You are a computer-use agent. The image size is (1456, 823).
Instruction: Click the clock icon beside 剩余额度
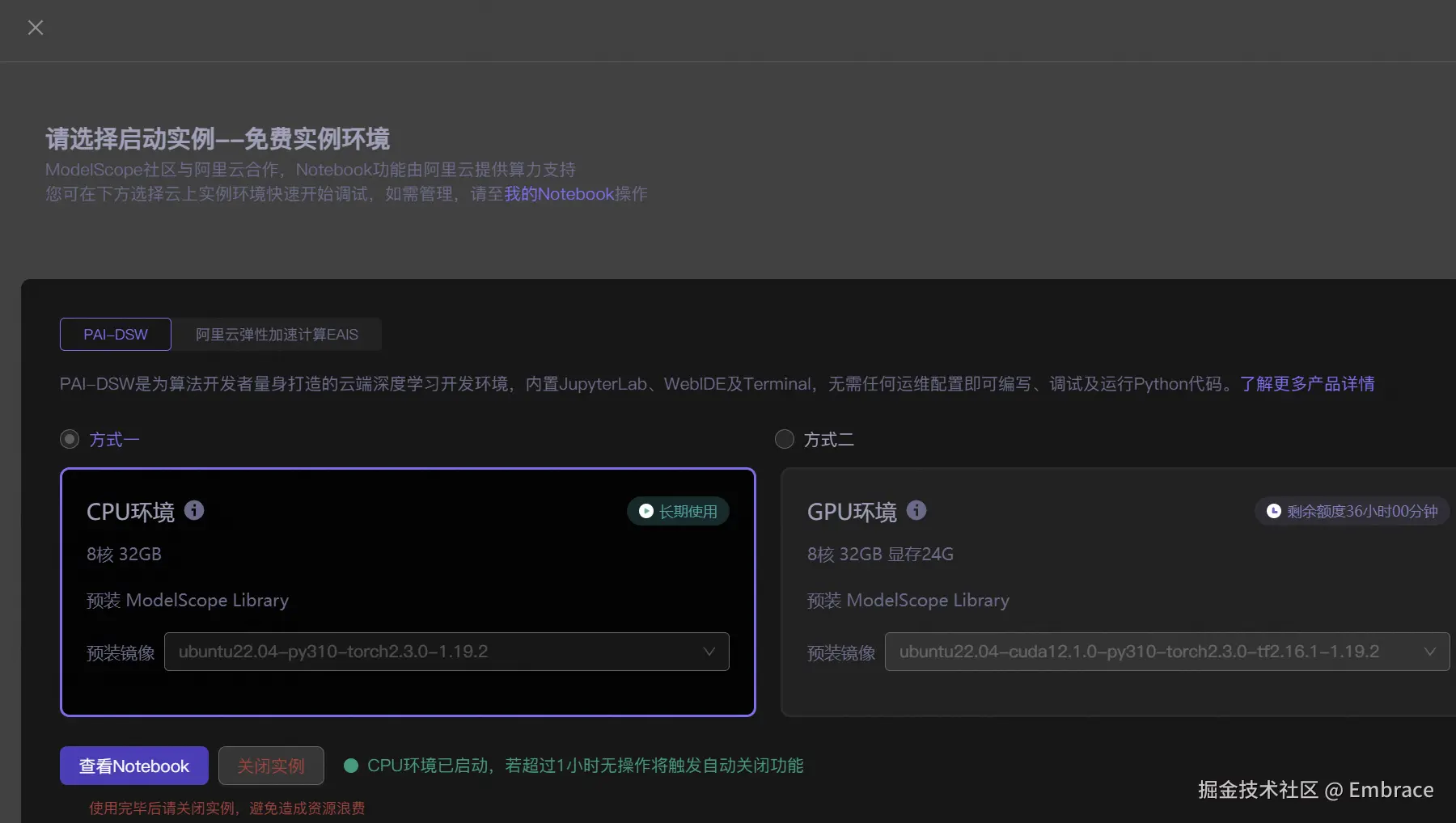point(1273,511)
